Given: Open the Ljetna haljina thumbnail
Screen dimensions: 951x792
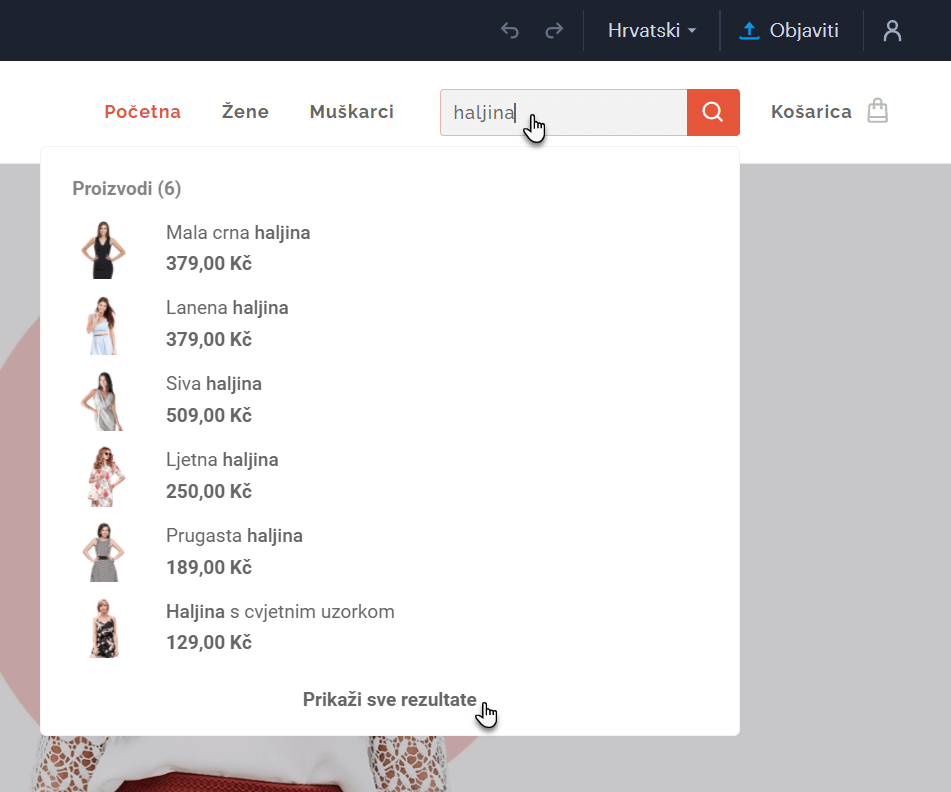Looking at the screenshot, I should (104, 477).
